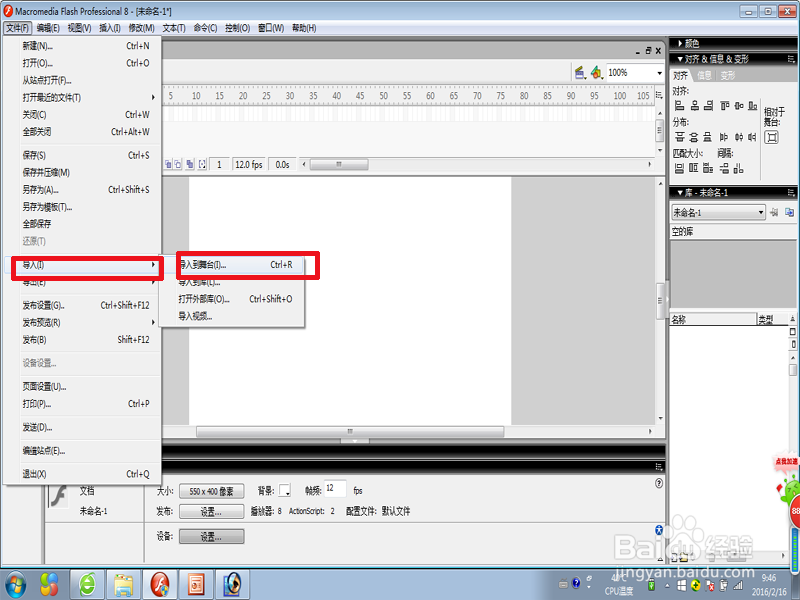Open Flash icon in taskbar
Image resolution: width=800 pixels, height=600 pixels.
click(159, 585)
